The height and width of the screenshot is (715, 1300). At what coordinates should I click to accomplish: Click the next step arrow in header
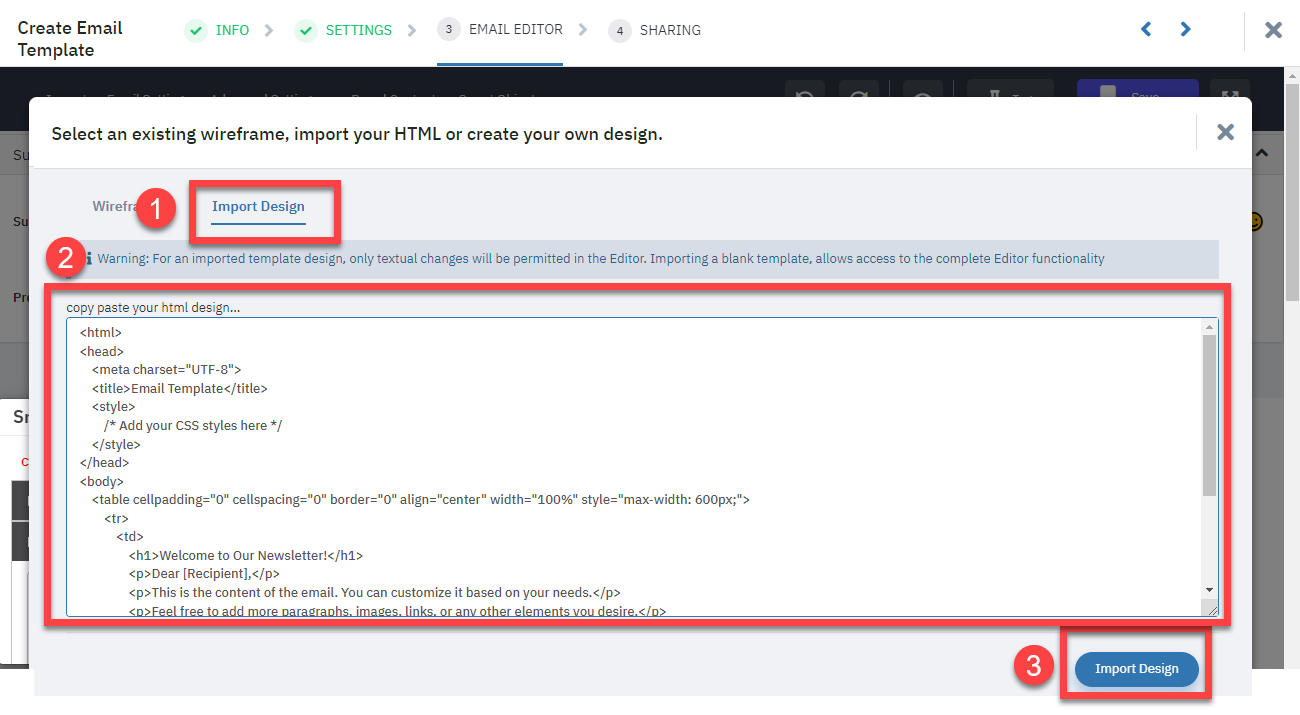[1185, 30]
